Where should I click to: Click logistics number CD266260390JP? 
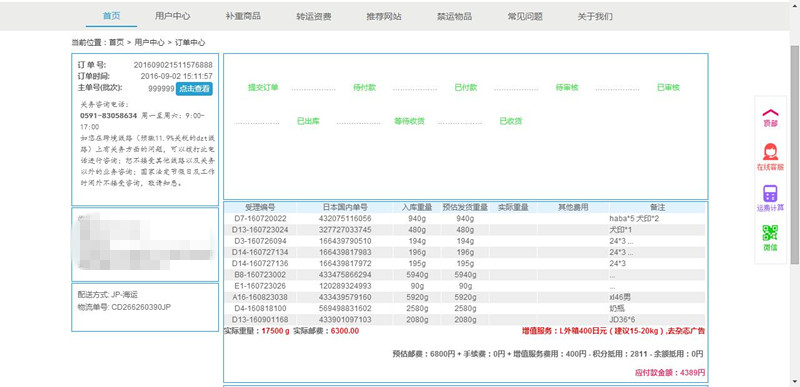pos(141,308)
